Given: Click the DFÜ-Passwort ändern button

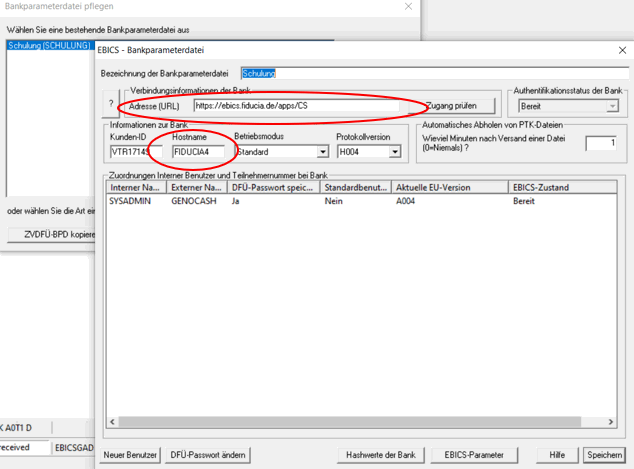Looking at the screenshot, I should (x=208, y=455).
